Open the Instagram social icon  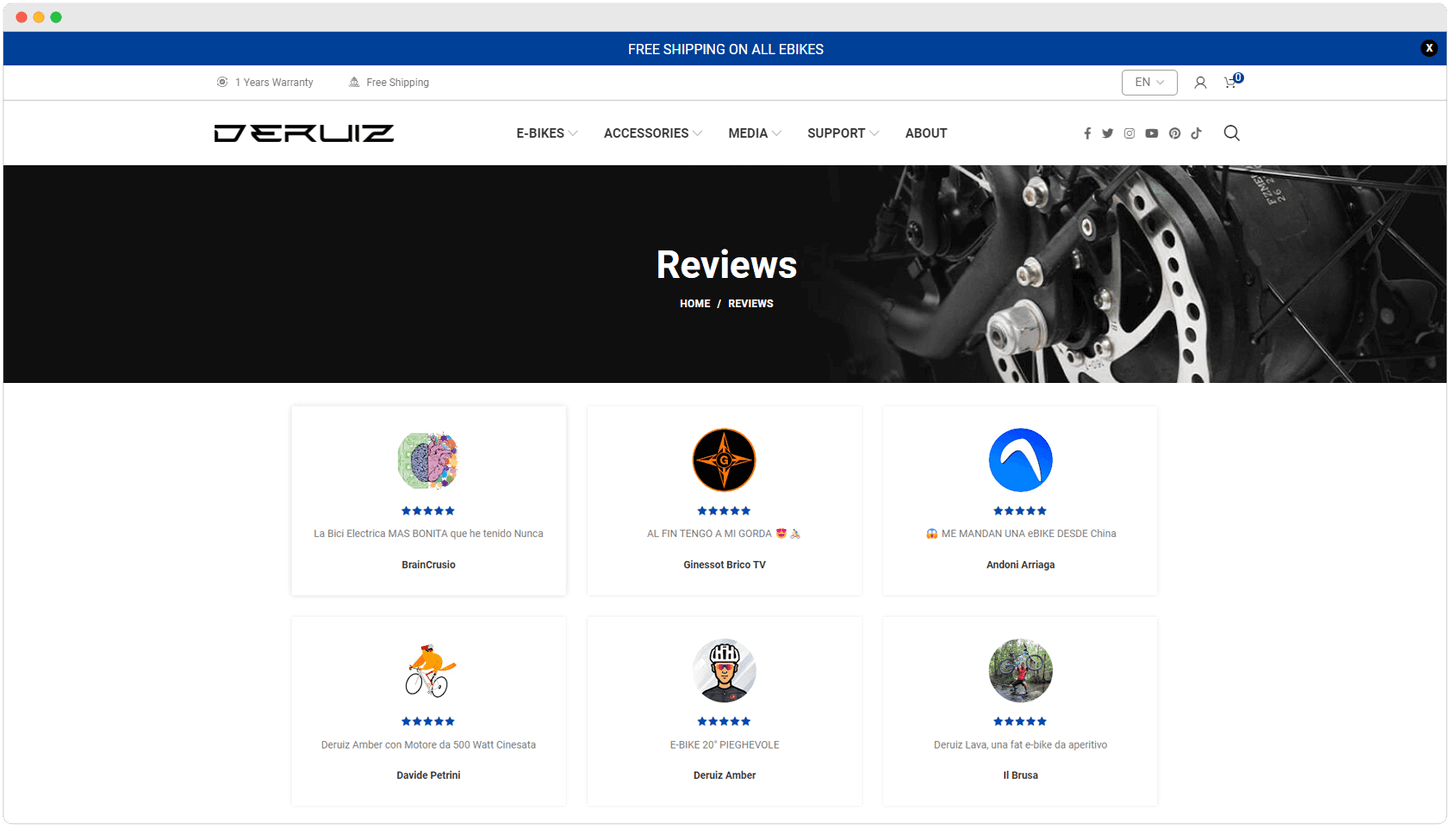click(x=1130, y=133)
